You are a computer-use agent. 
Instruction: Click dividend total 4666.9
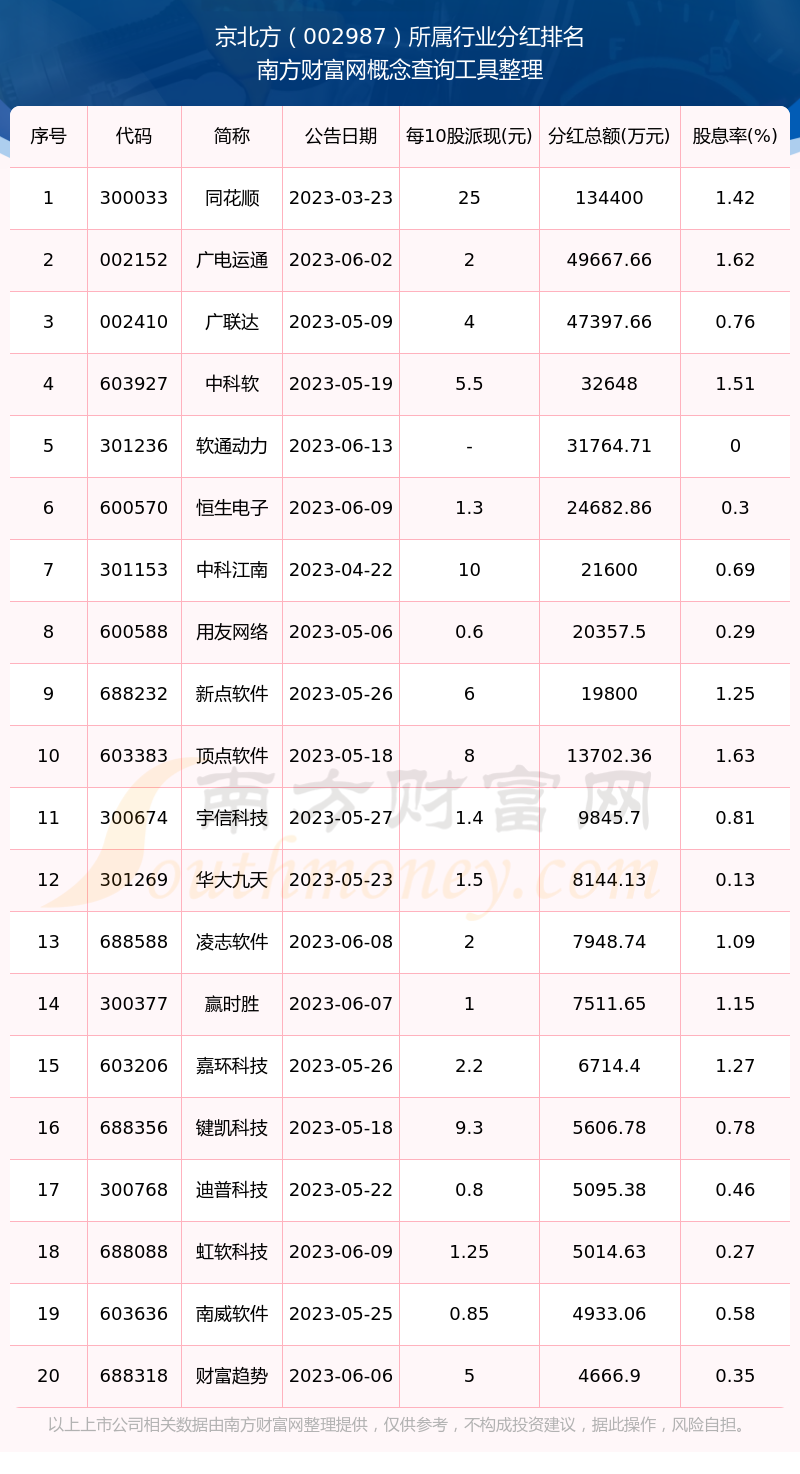[x=609, y=1376]
